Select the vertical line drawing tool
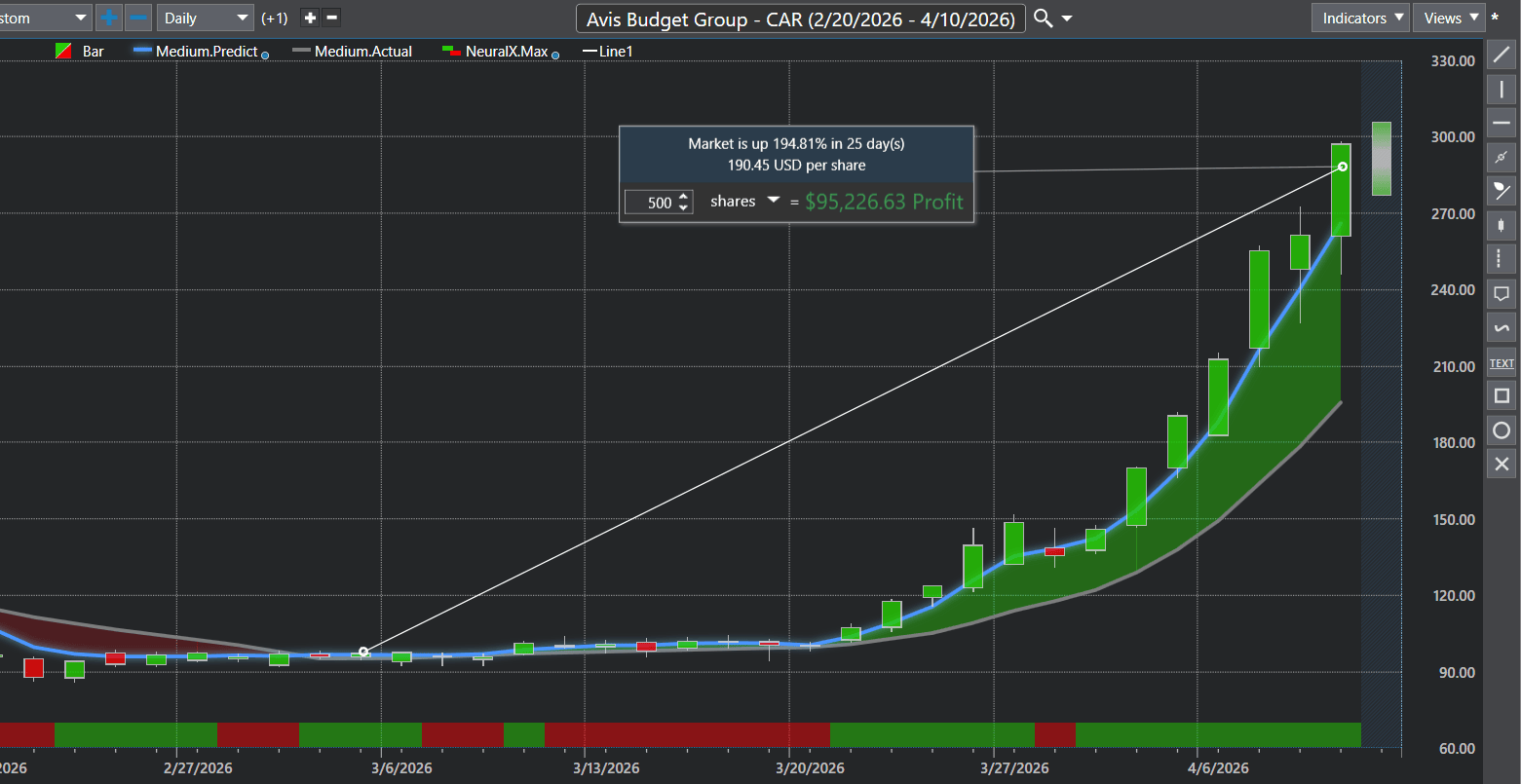 click(x=1502, y=90)
